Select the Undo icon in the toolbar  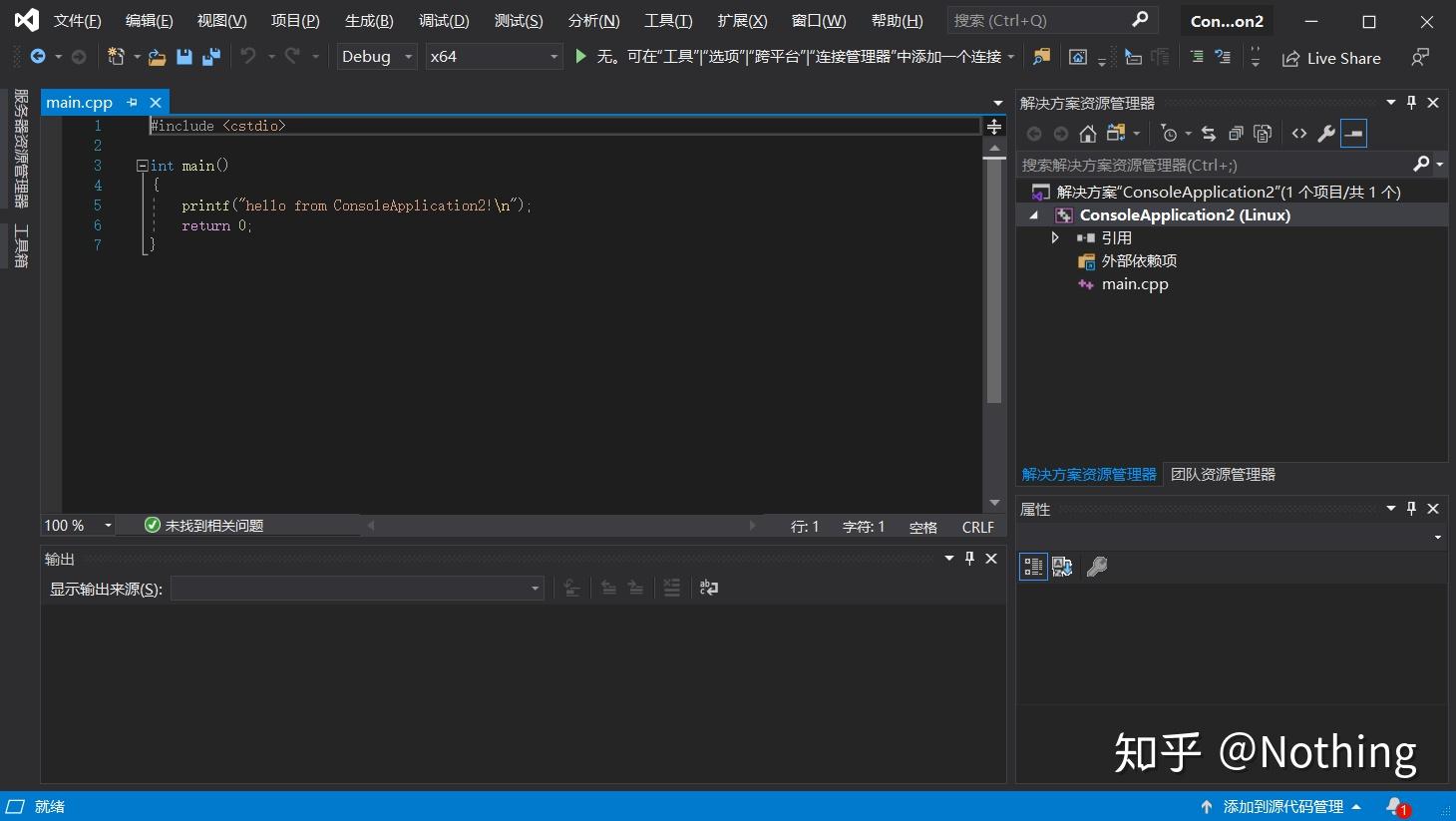tap(246, 57)
